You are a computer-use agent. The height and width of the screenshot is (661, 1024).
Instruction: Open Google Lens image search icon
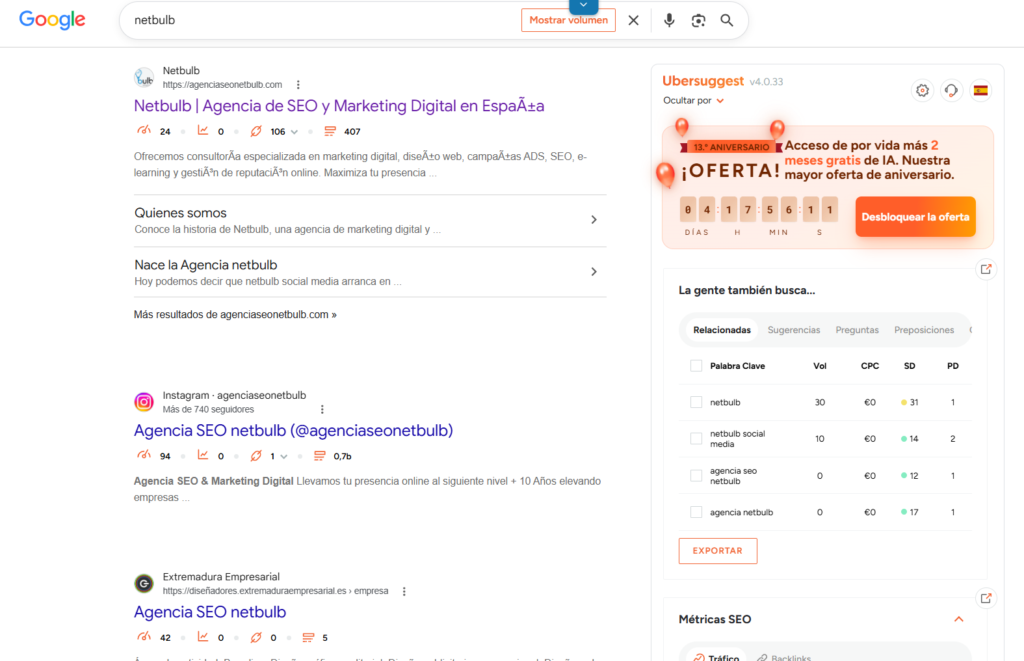coord(698,20)
